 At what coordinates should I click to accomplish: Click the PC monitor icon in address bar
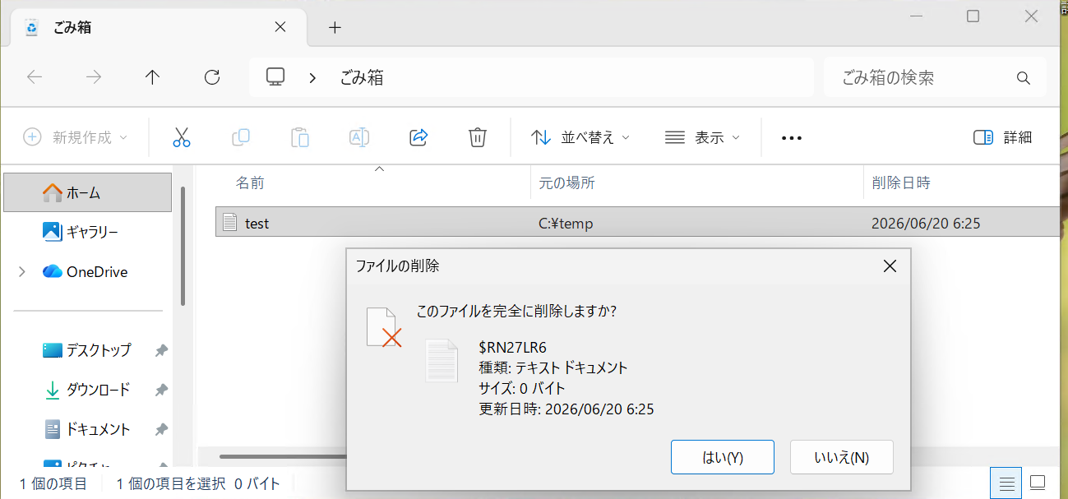[274, 77]
